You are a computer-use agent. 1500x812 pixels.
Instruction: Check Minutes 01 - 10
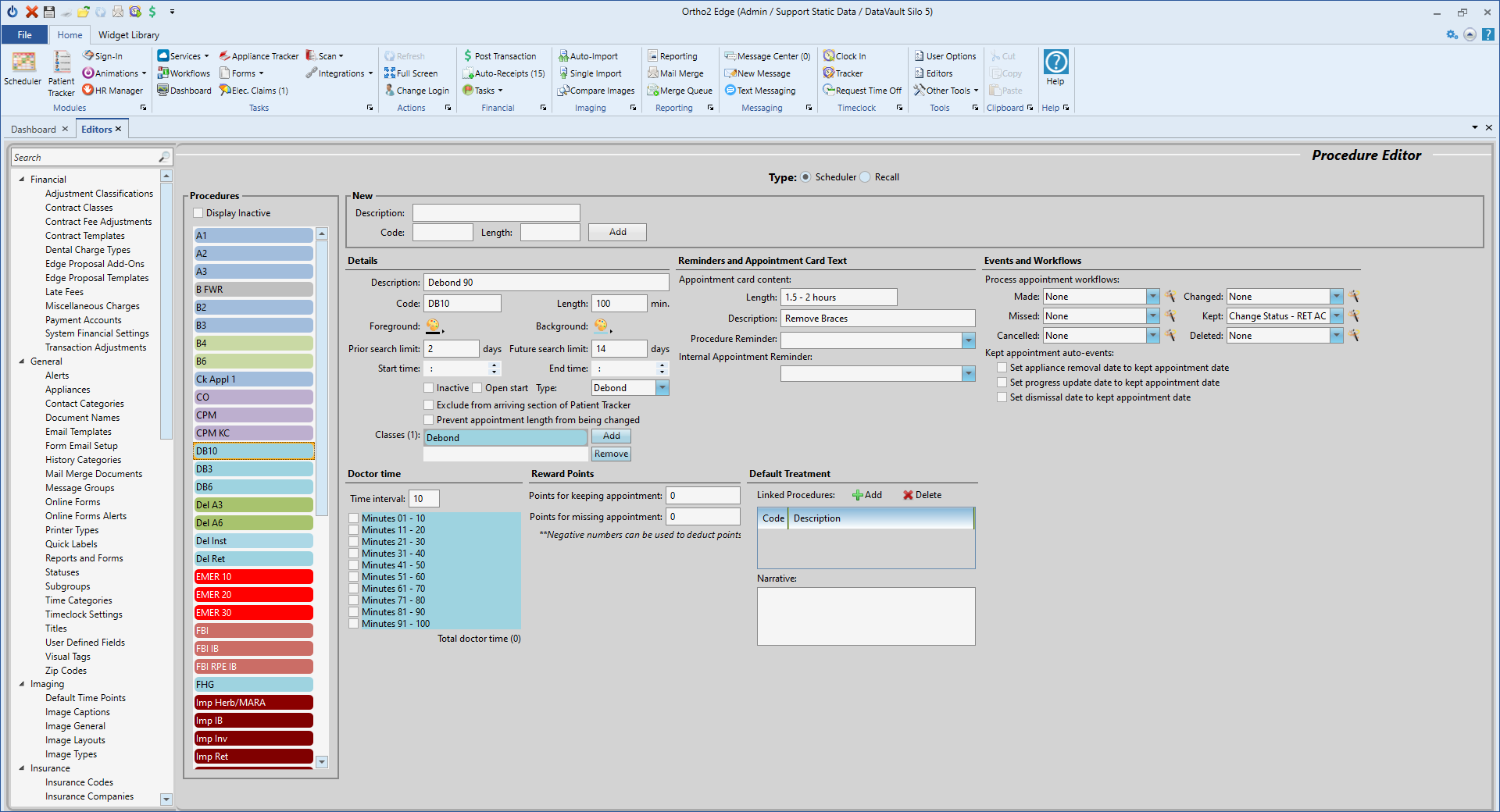pos(354,518)
